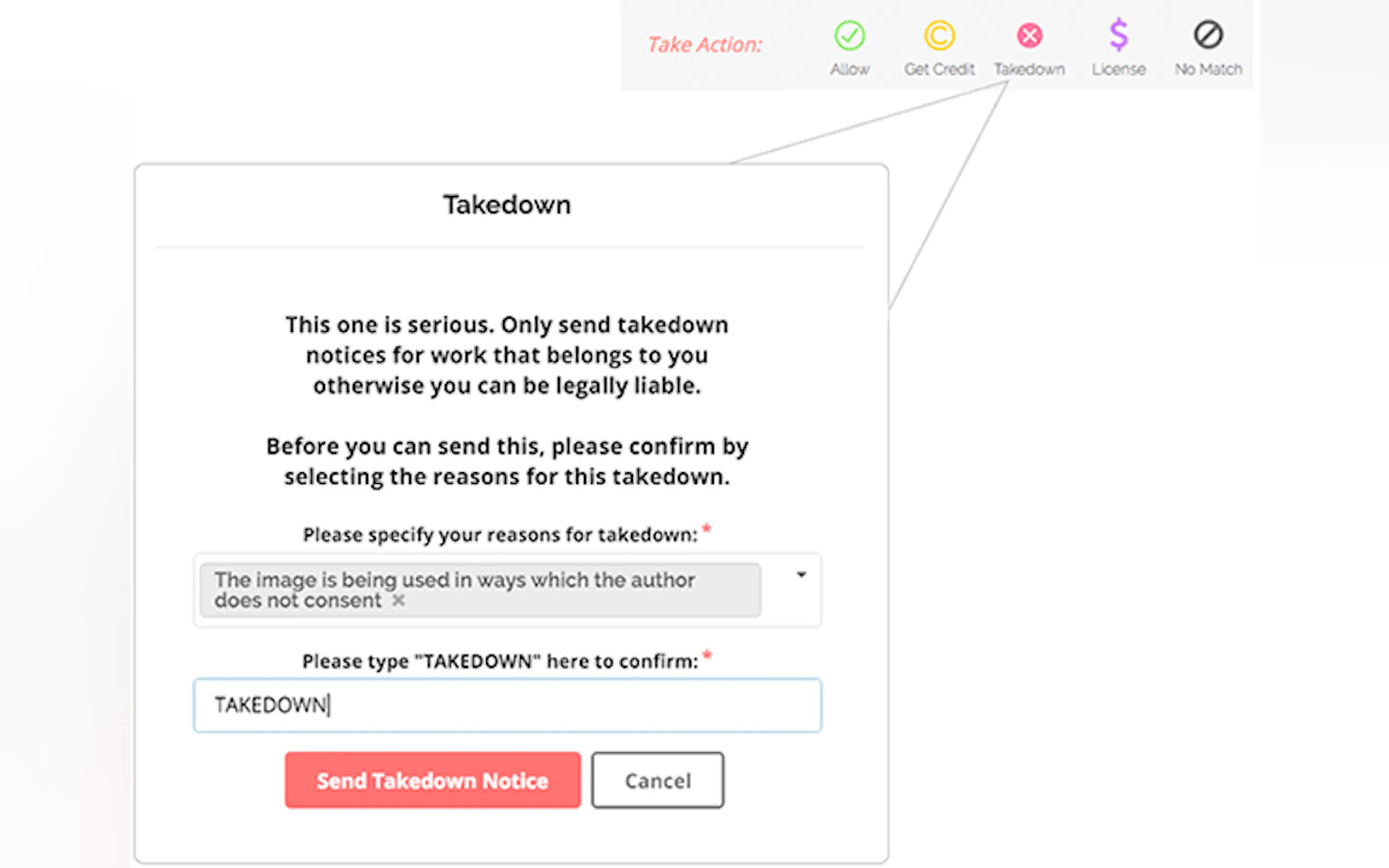This screenshot has height=868, width=1389.
Task: Select the "Get Credit" text label
Action: (x=939, y=69)
